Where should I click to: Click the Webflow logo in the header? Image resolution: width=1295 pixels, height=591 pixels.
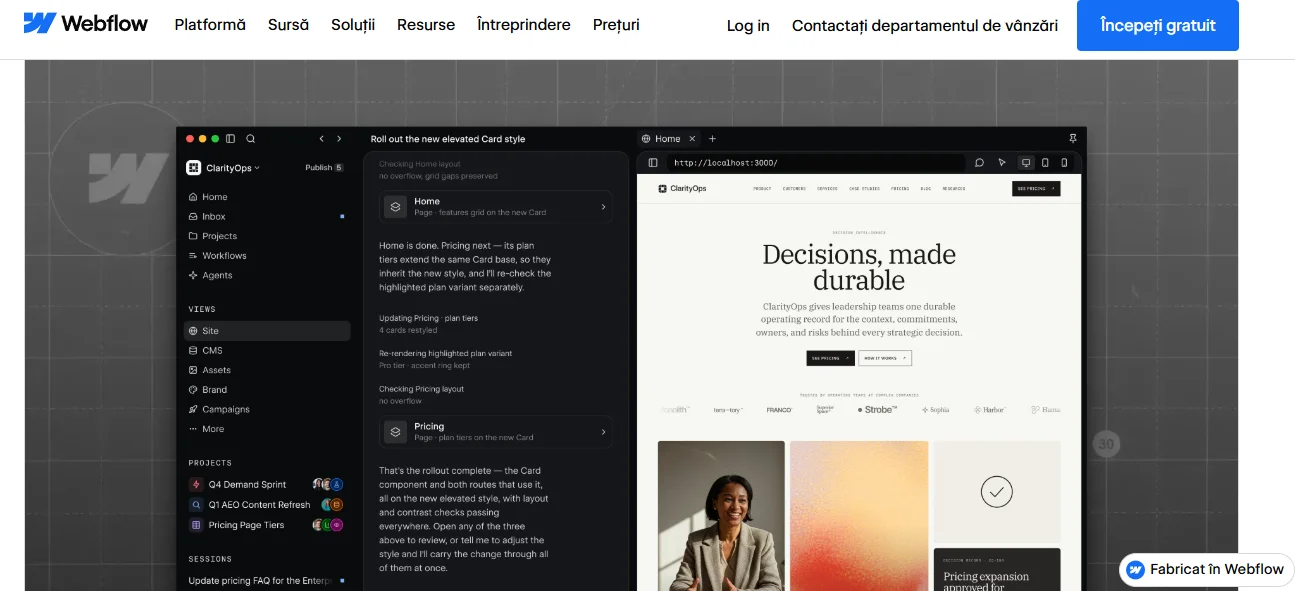pyautogui.click(x=85, y=23)
